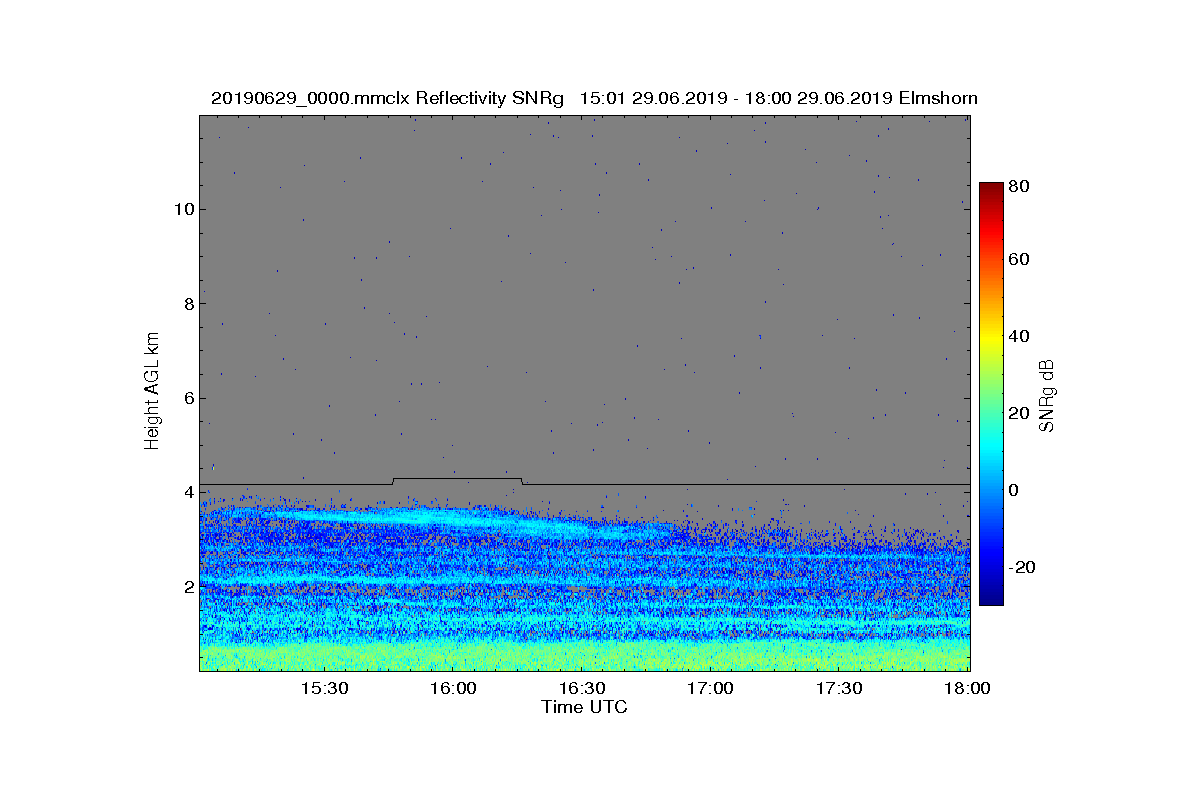Click the height tick label 4
This screenshot has height=800, width=1200.
(x=187, y=492)
